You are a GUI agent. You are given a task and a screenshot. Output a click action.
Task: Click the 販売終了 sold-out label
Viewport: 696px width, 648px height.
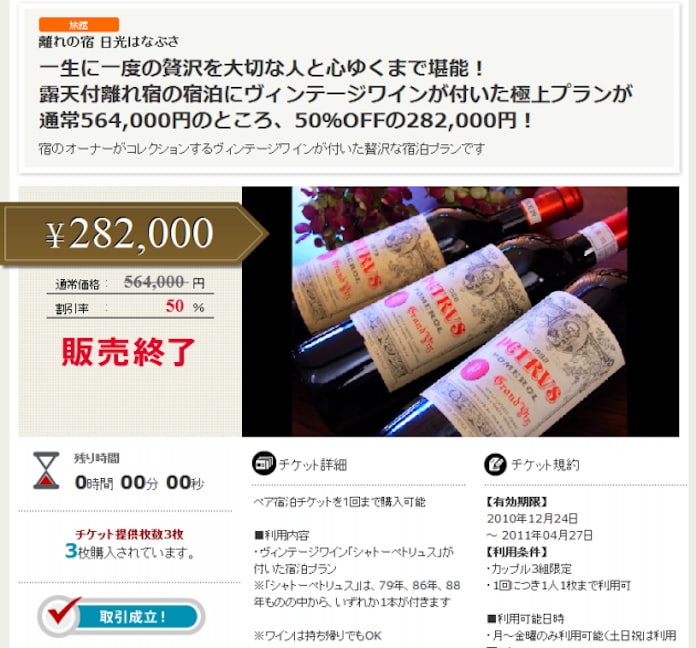coord(129,352)
